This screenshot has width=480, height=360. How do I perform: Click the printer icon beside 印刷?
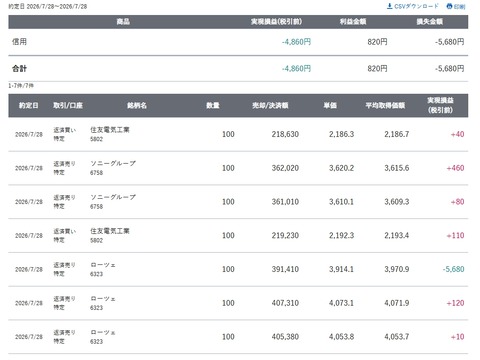(x=449, y=6)
